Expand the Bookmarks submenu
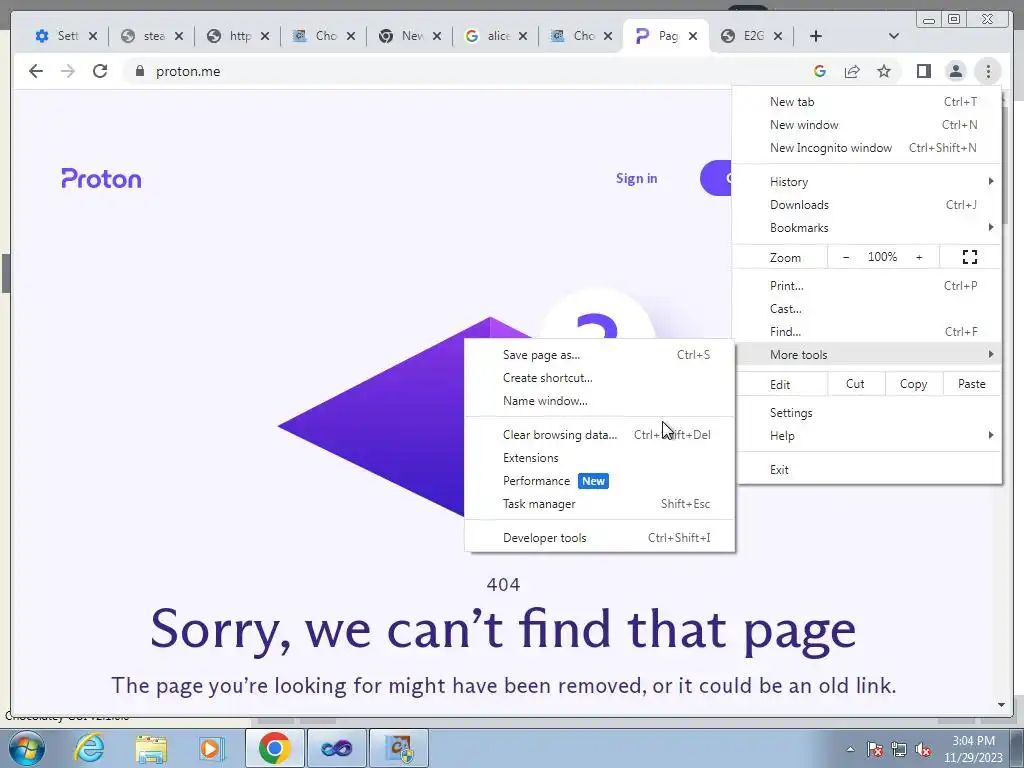 (869, 228)
